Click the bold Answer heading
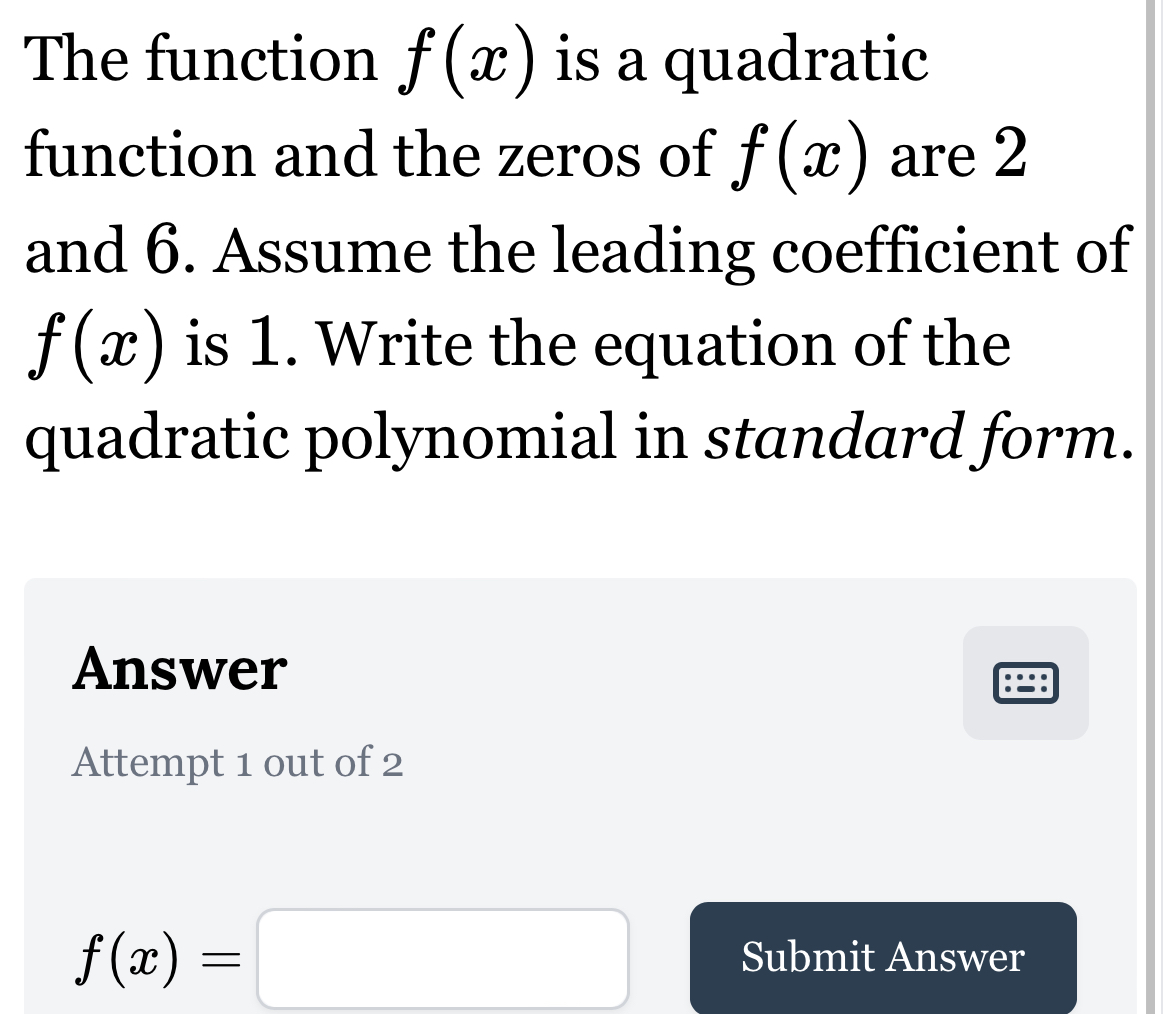This screenshot has height=1014, width=1163. 180,669
